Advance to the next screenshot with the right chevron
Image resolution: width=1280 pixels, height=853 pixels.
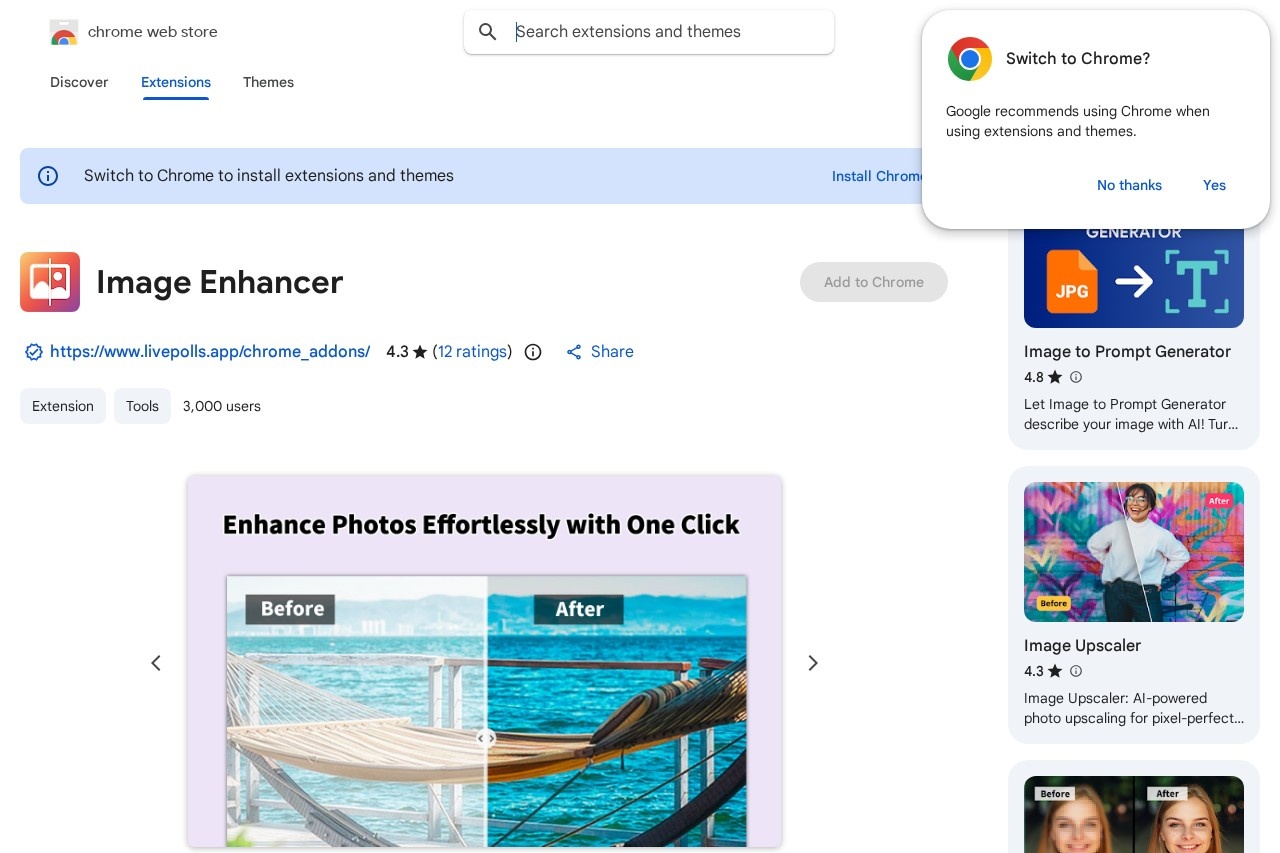[813, 663]
